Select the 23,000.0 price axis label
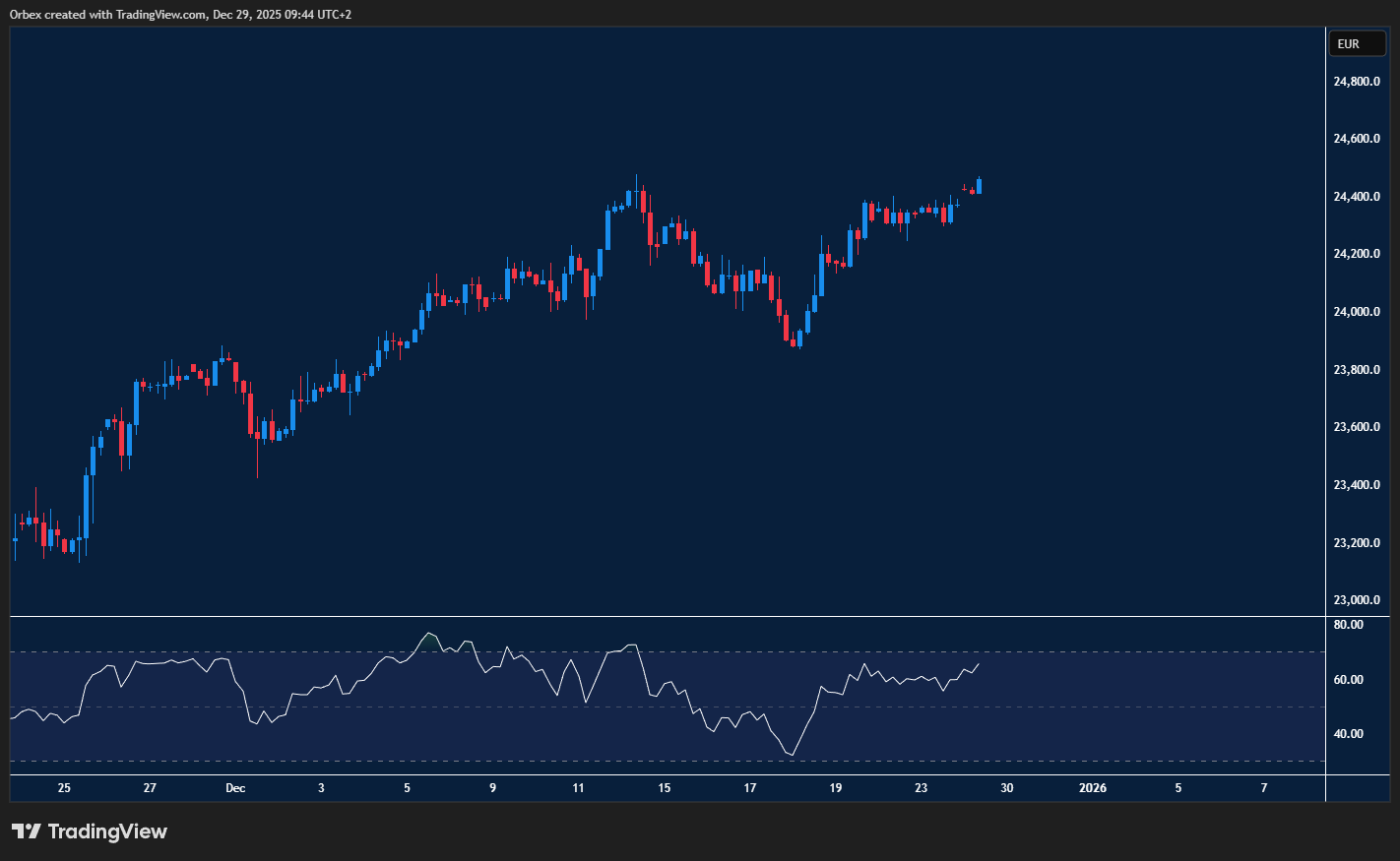The width and height of the screenshot is (1400, 861). pos(1356,600)
